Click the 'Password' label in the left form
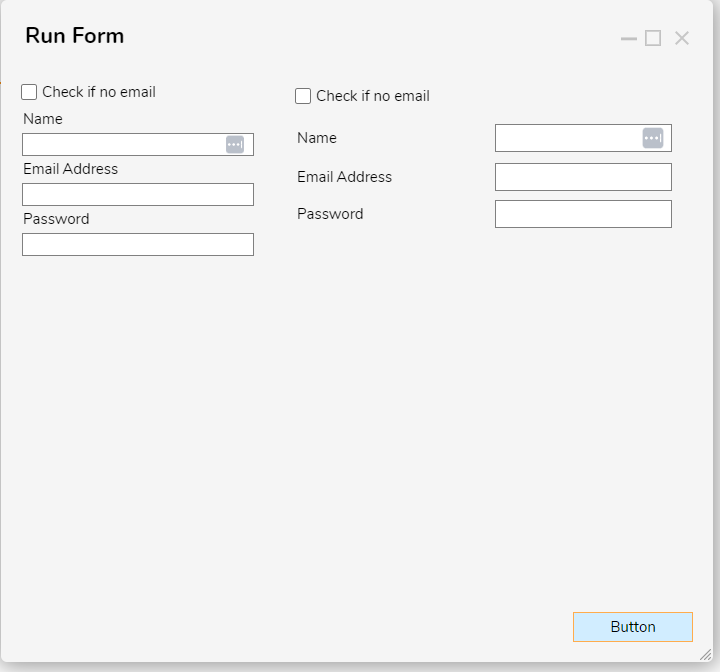The image size is (720, 672). point(56,219)
